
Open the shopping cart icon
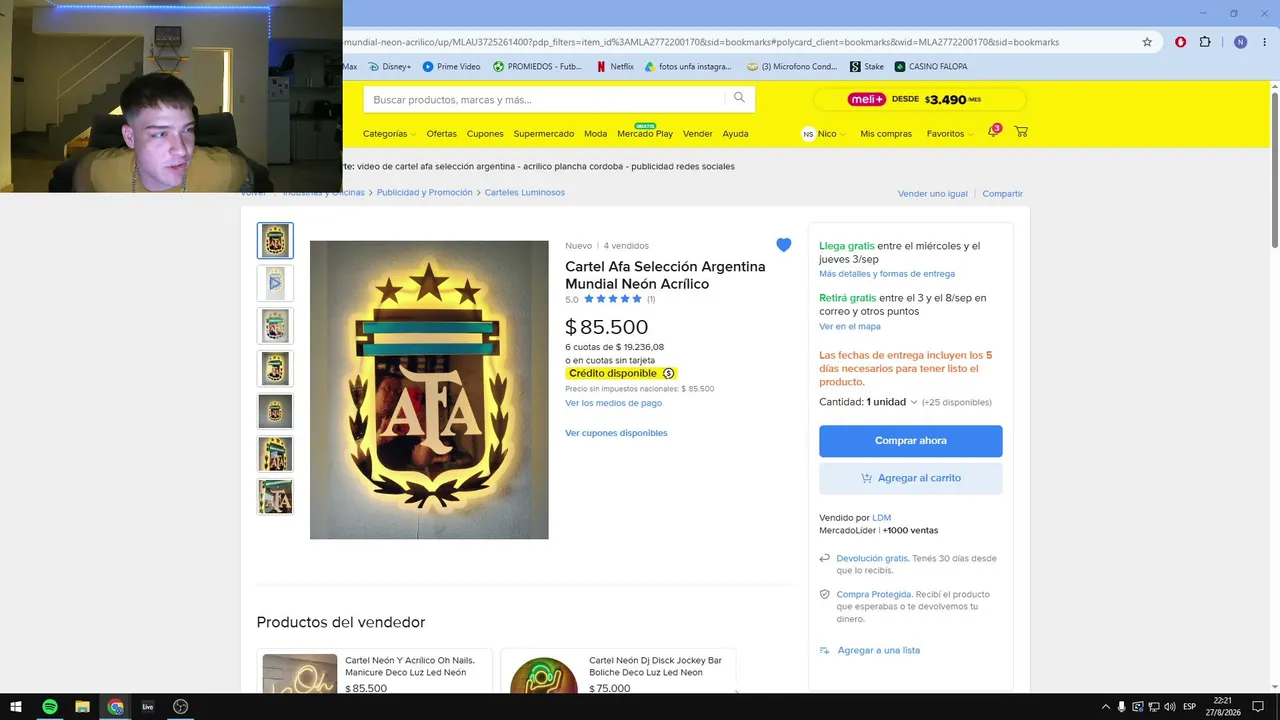coord(1021,132)
